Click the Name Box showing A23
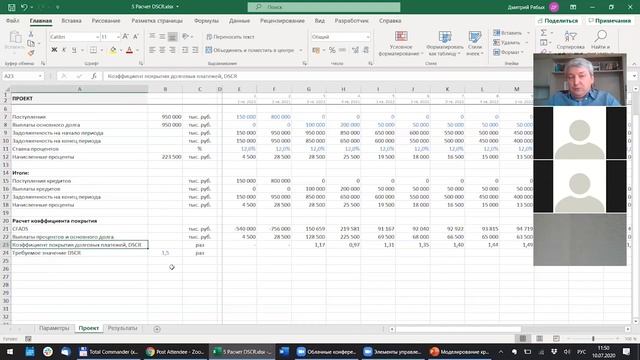Image resolution: width=640 pixels, height=360 pixels. (x=22, y=76)
